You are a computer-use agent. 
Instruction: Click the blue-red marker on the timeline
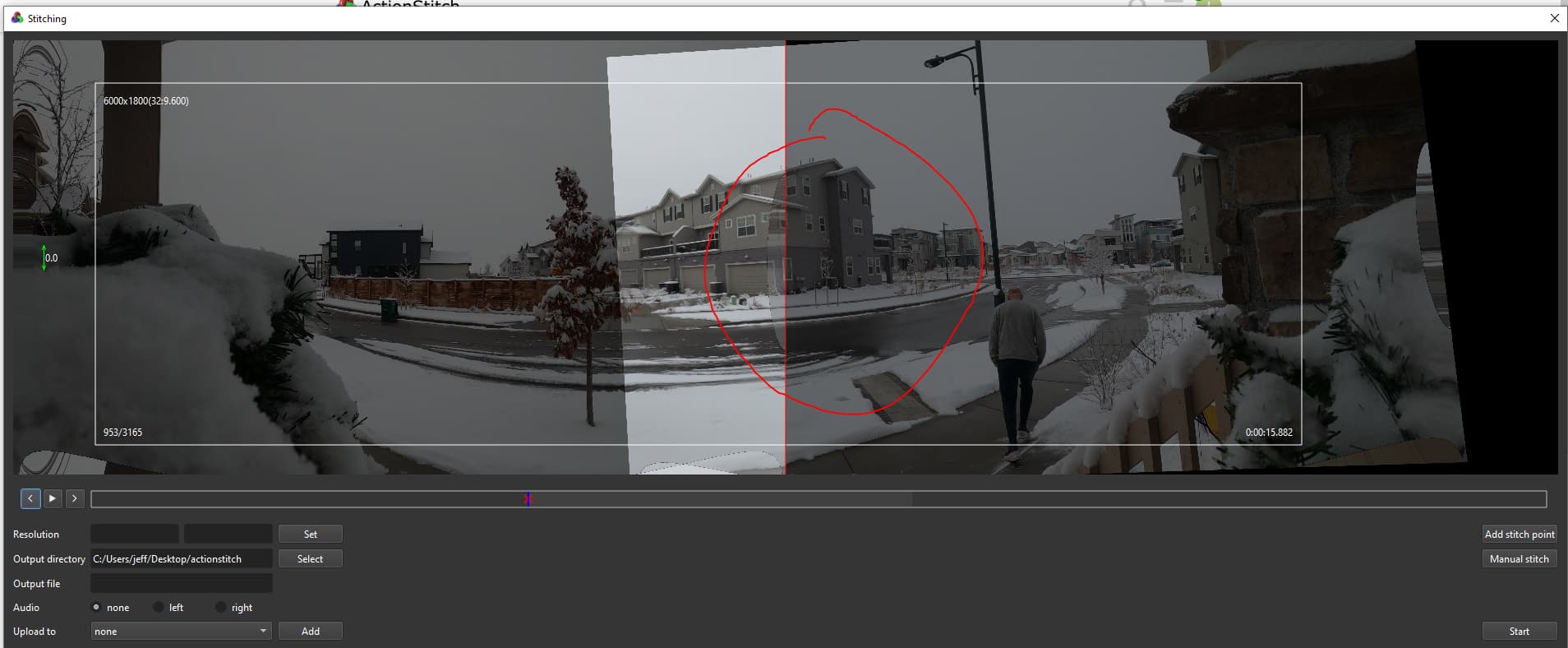pyautogui.click(x=528, y=499)
